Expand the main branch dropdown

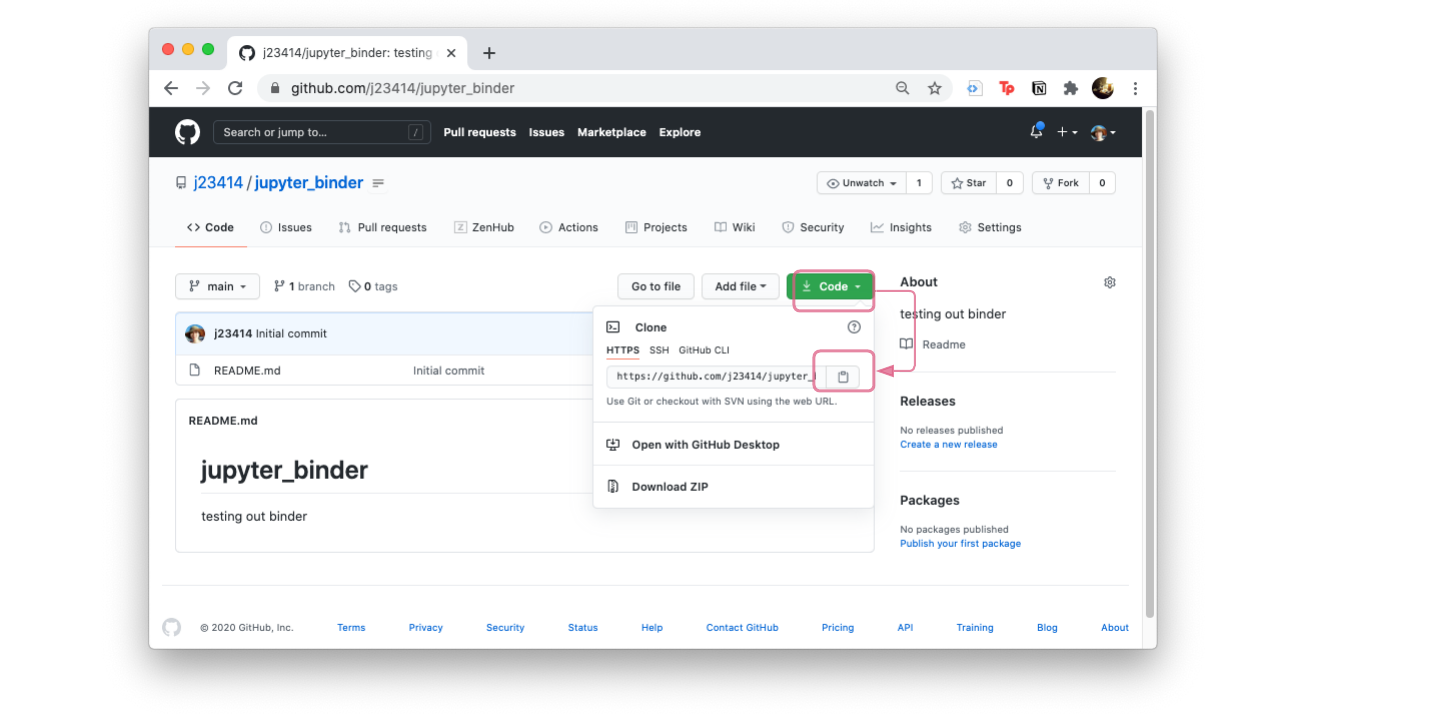coord(217,287)
